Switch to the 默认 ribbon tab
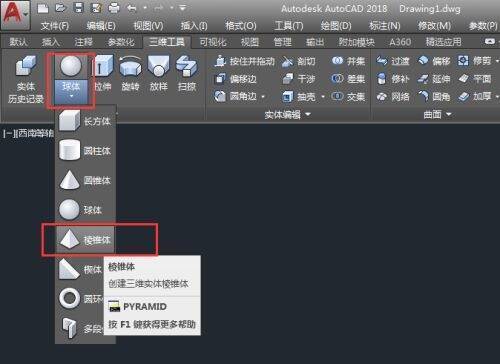500x364 pixels. 18,42
